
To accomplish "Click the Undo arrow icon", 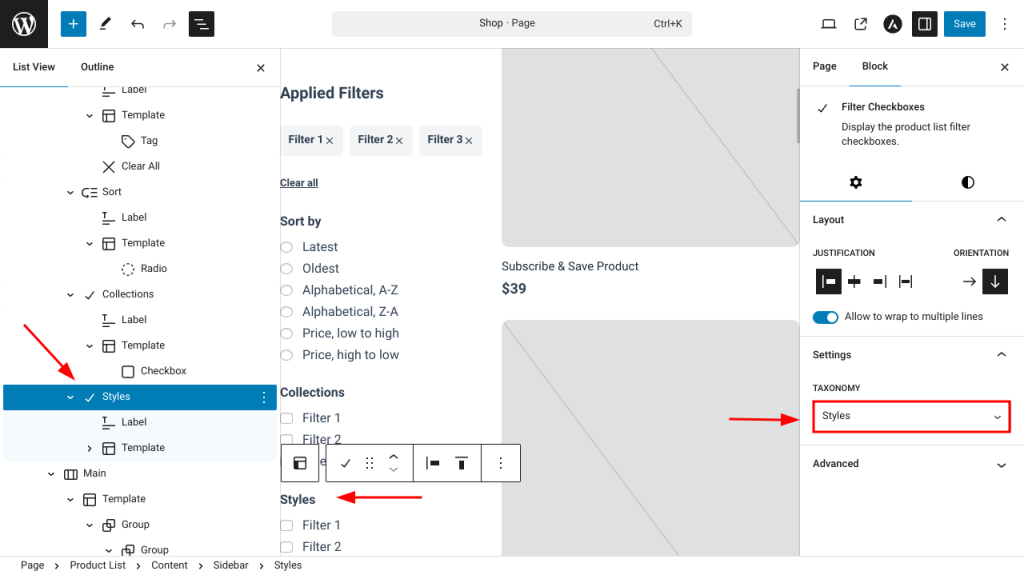I will coord(137,24).
